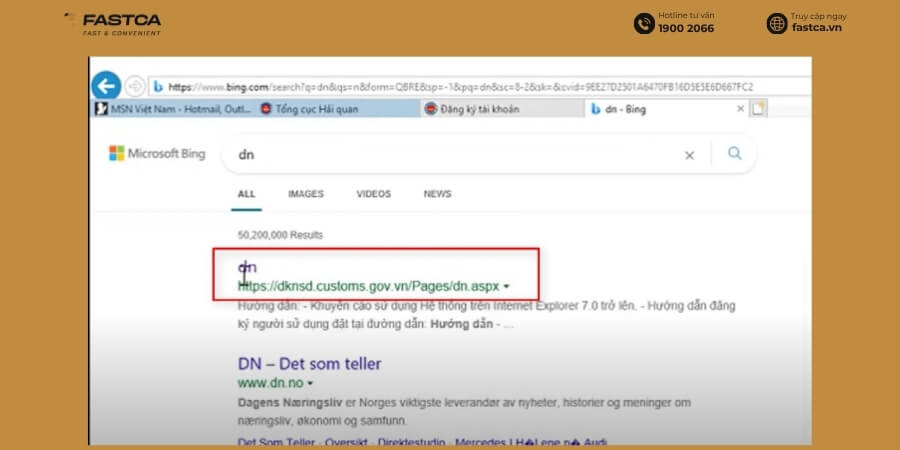This screenshot has height=450, width=900.
Task: Click the hotline phone icon
Action: pyautogui.click(x=644, y=24)
